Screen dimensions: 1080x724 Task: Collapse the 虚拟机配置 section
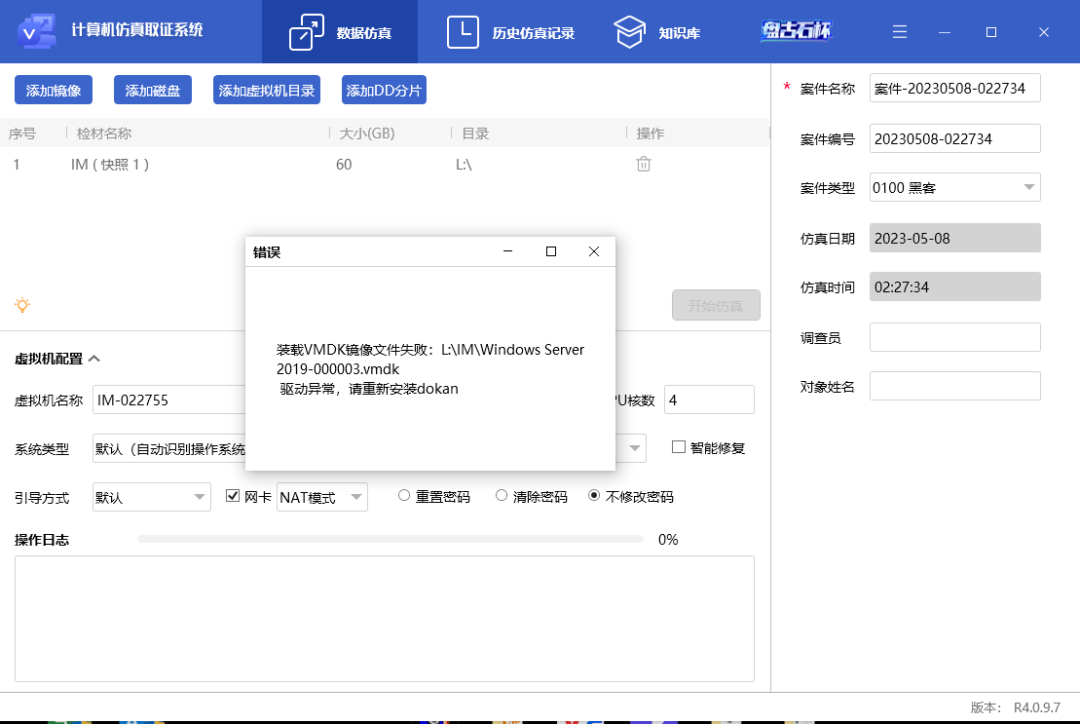pos(94,358)
